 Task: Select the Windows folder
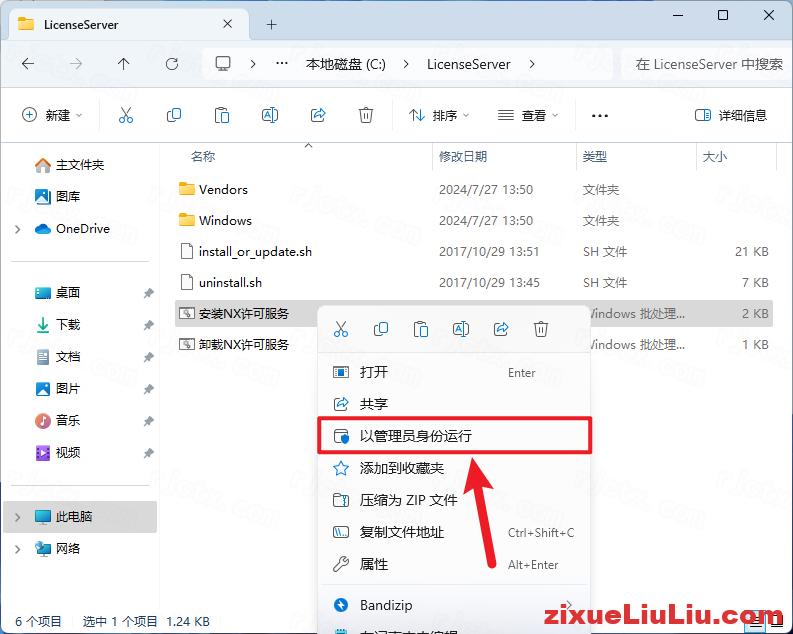coord(473,220)
